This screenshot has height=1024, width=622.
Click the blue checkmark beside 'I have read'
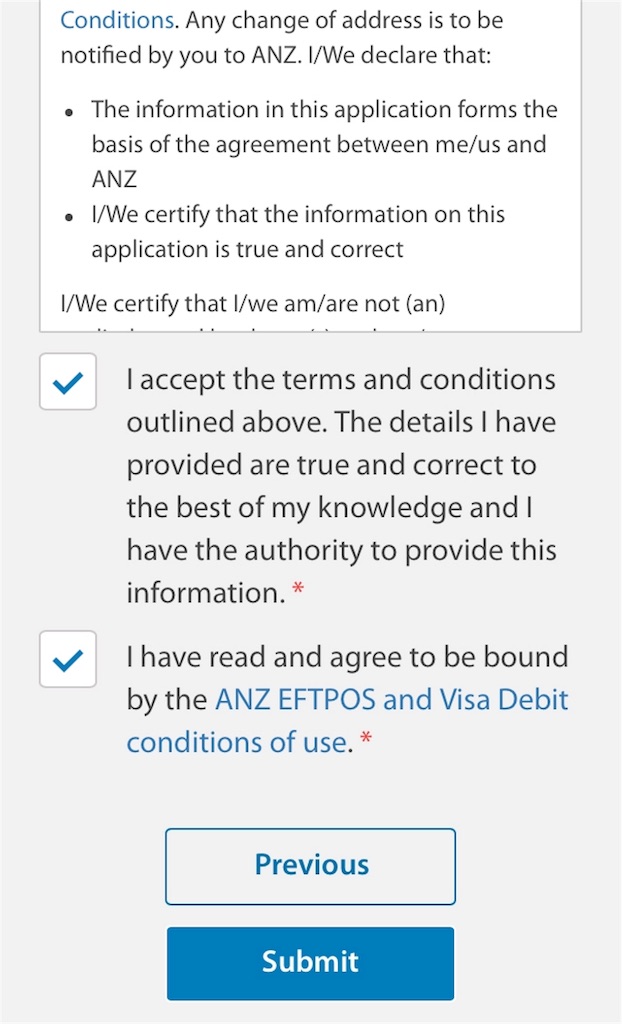pyautogui.click(x=68, y=660)
